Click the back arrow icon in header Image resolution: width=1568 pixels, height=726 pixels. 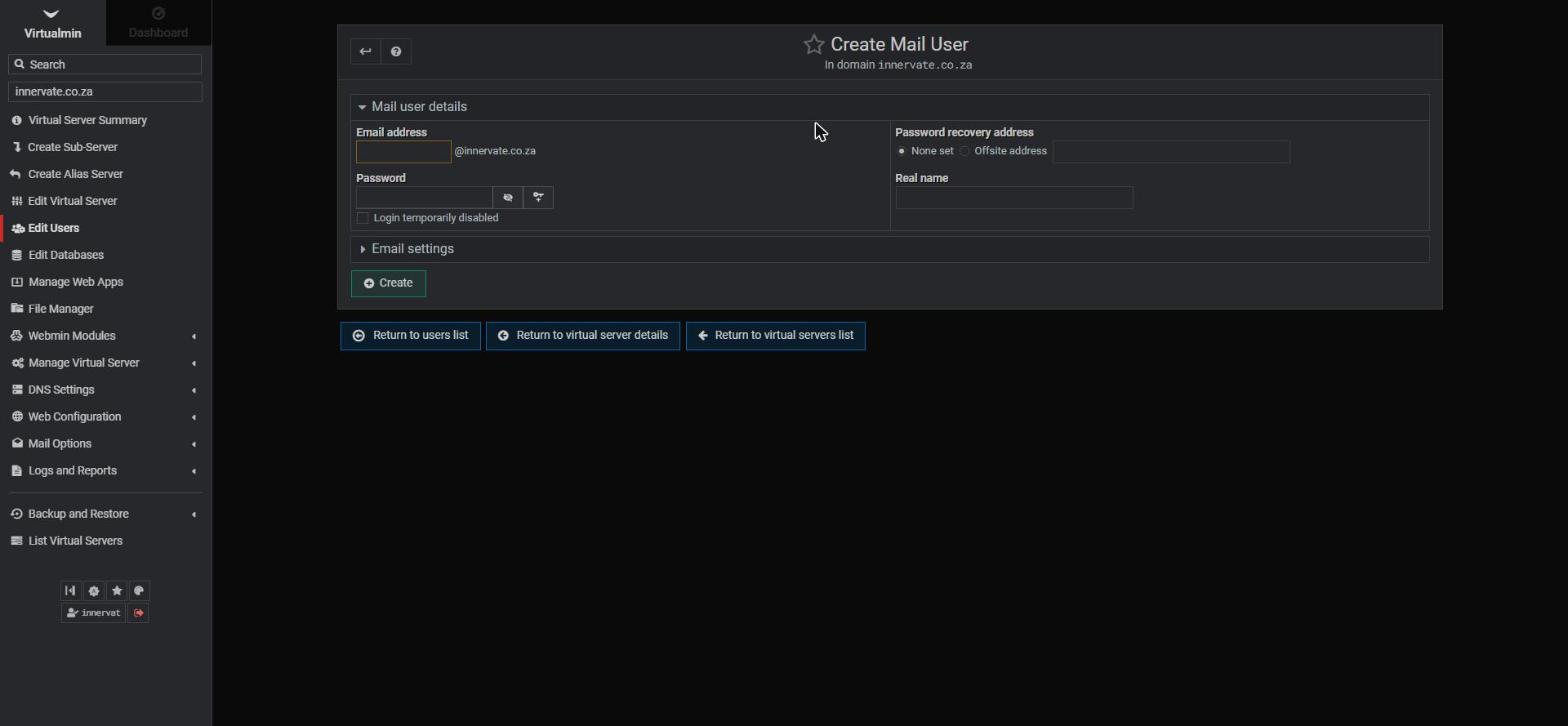pyautogui.click(x=365, y=52)
